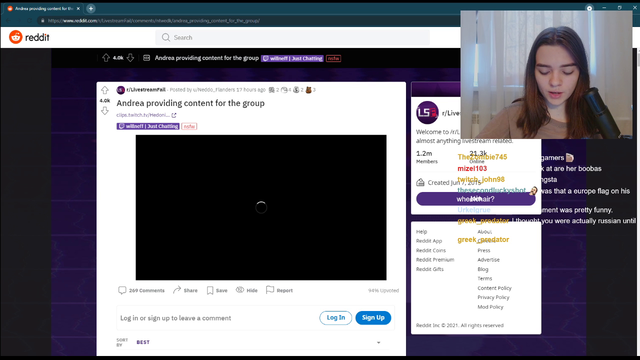
Task: Select the Andrea providing content browser tab
Action: click(43, 9)
